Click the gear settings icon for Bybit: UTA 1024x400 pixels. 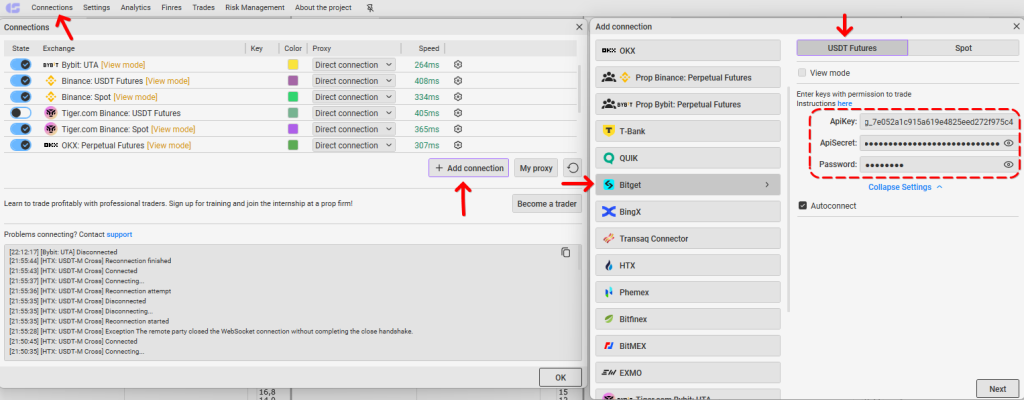[x=458, y=65]
